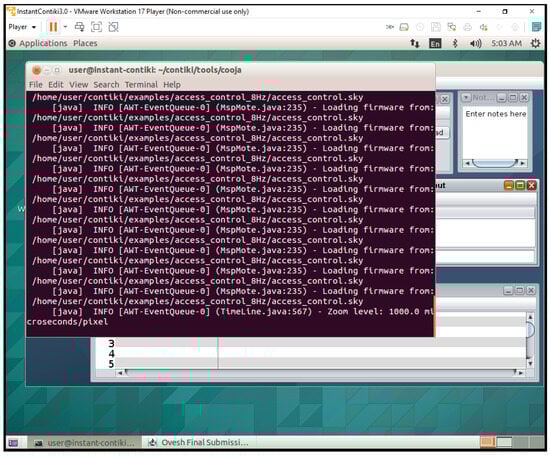The width and height of the screenshot is (550, 456).
Task: Open the system power gear menu
Action: [535, 43]
